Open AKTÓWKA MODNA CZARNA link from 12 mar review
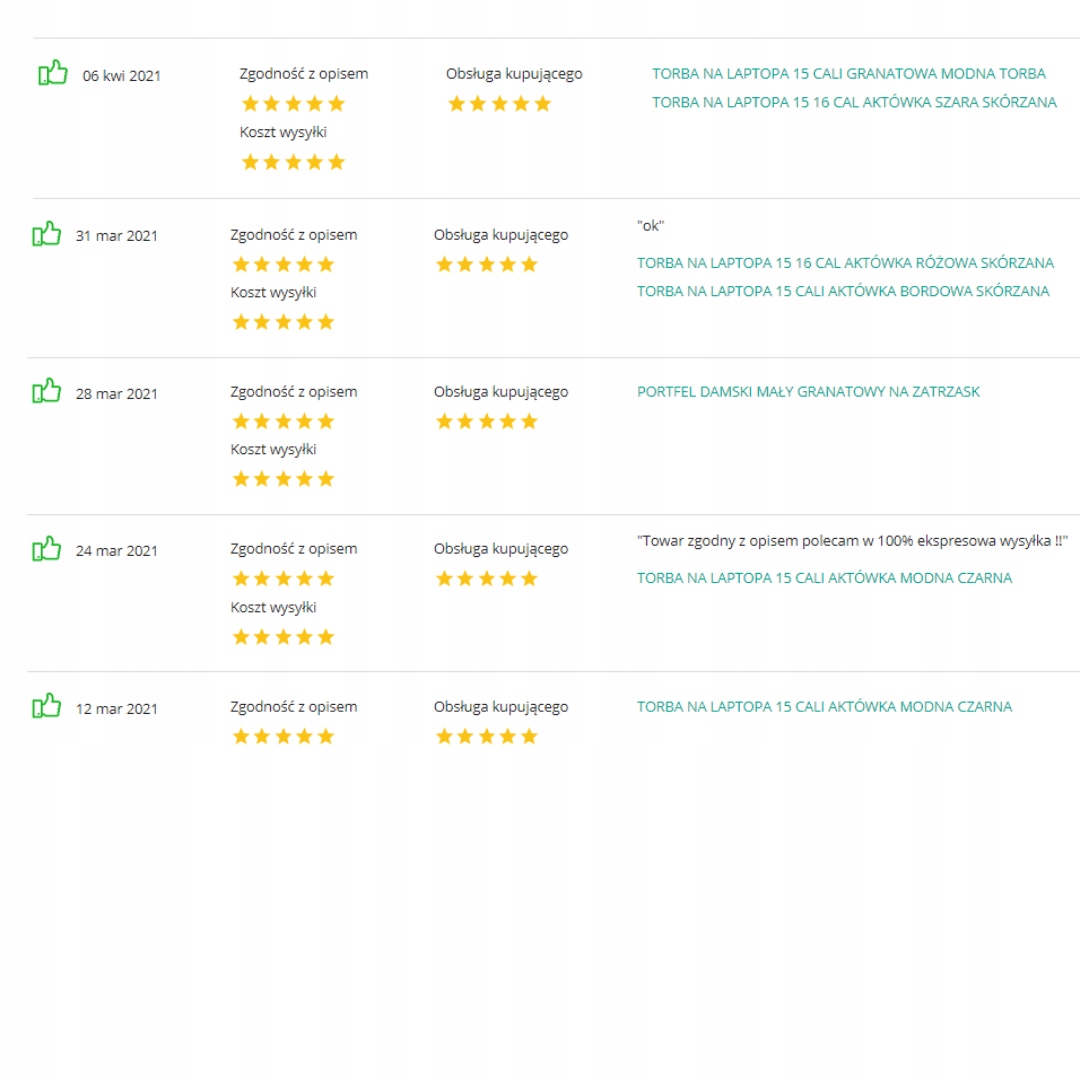 click(x=824, y=707)
